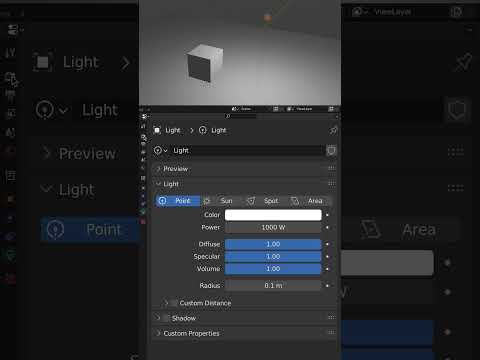This screenshot has width=480, height=360.
Task: Click the Radius 0.1 m field
Action: [273, 286]
